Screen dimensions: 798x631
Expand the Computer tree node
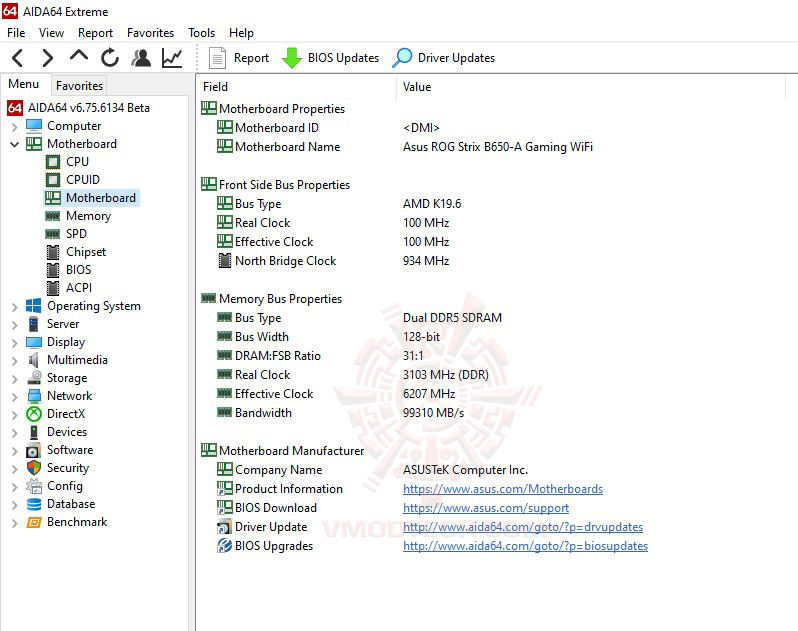tap(14, 126)
